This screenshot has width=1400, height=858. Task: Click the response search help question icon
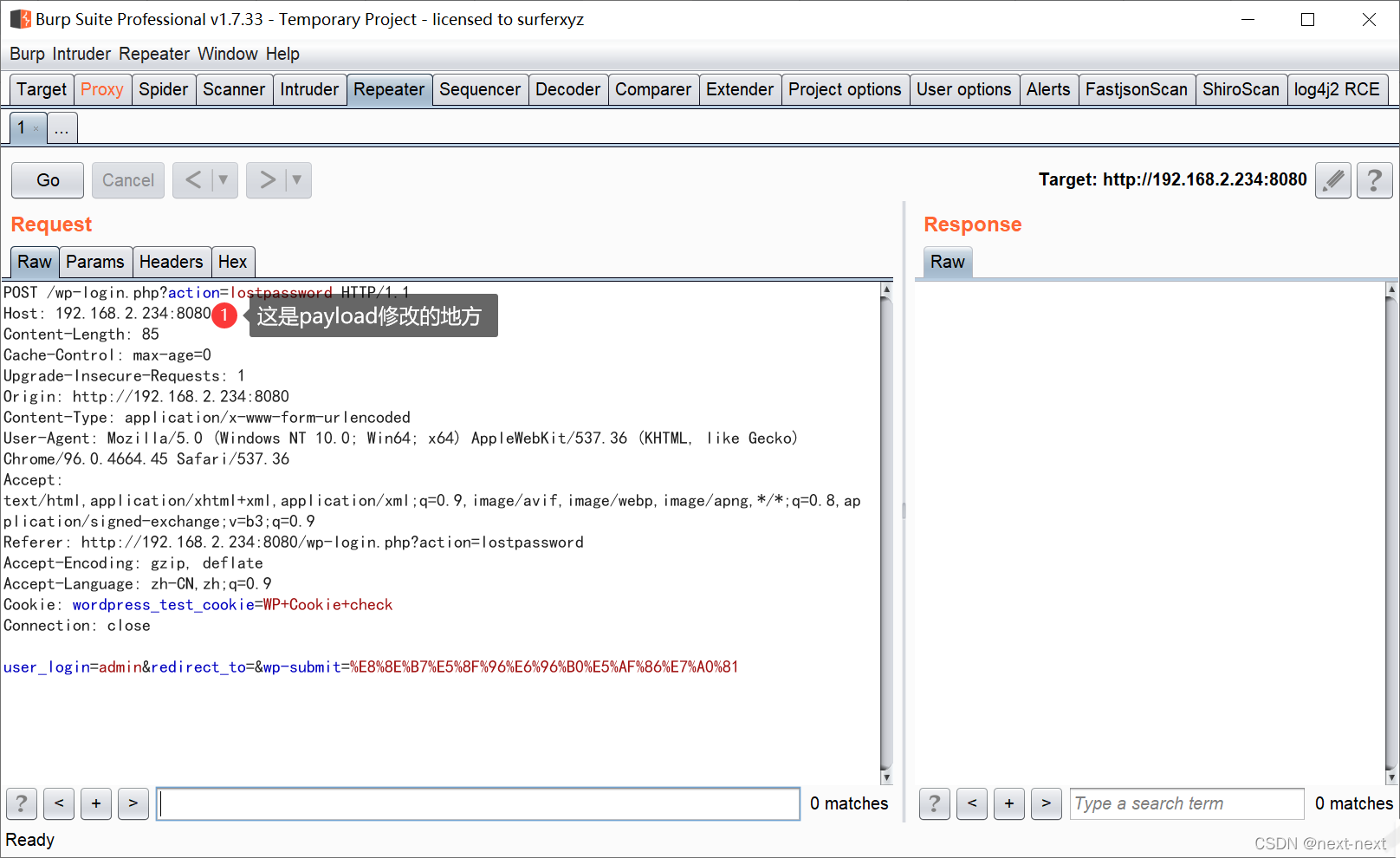[x=935, y=803]
